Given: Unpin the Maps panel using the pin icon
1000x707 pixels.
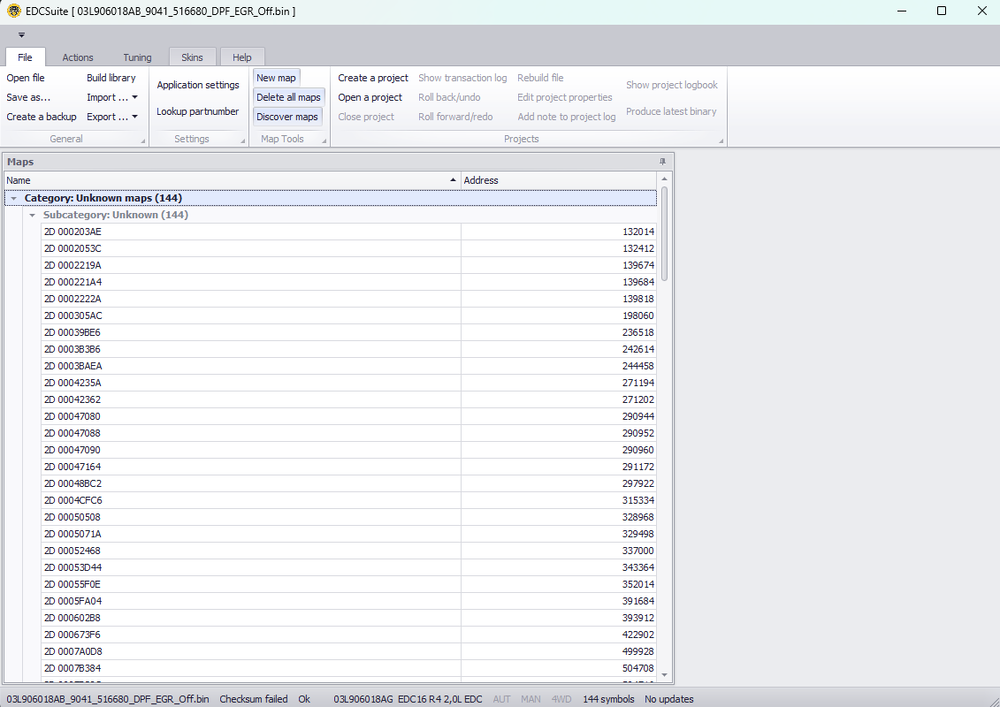Looking at the screenshot, I should 661,161.
